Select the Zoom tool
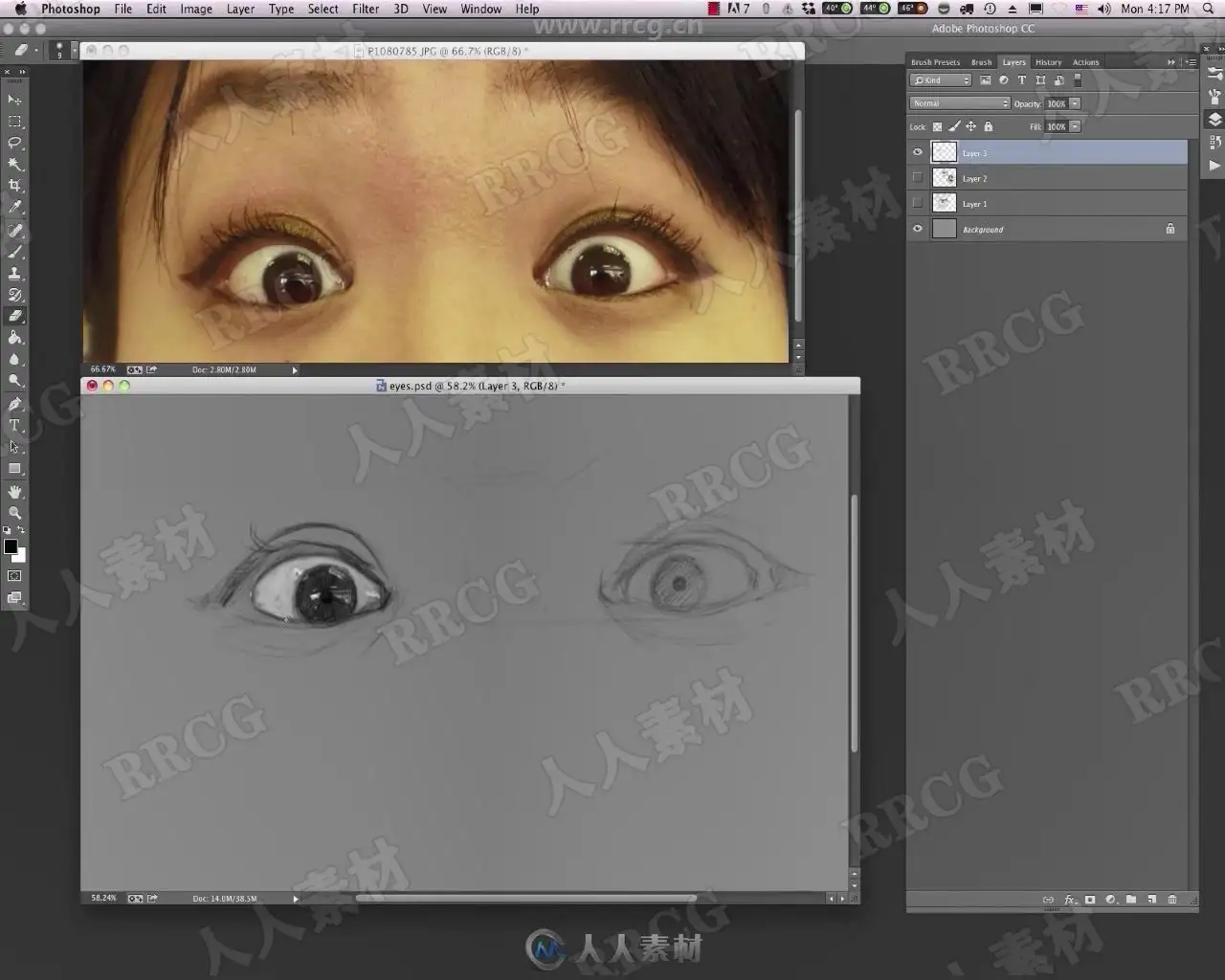 14,513
